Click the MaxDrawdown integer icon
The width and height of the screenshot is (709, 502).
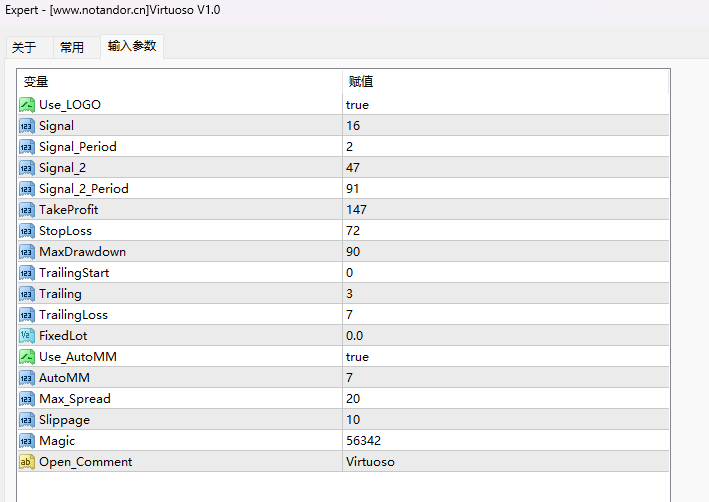click(27, 252)
